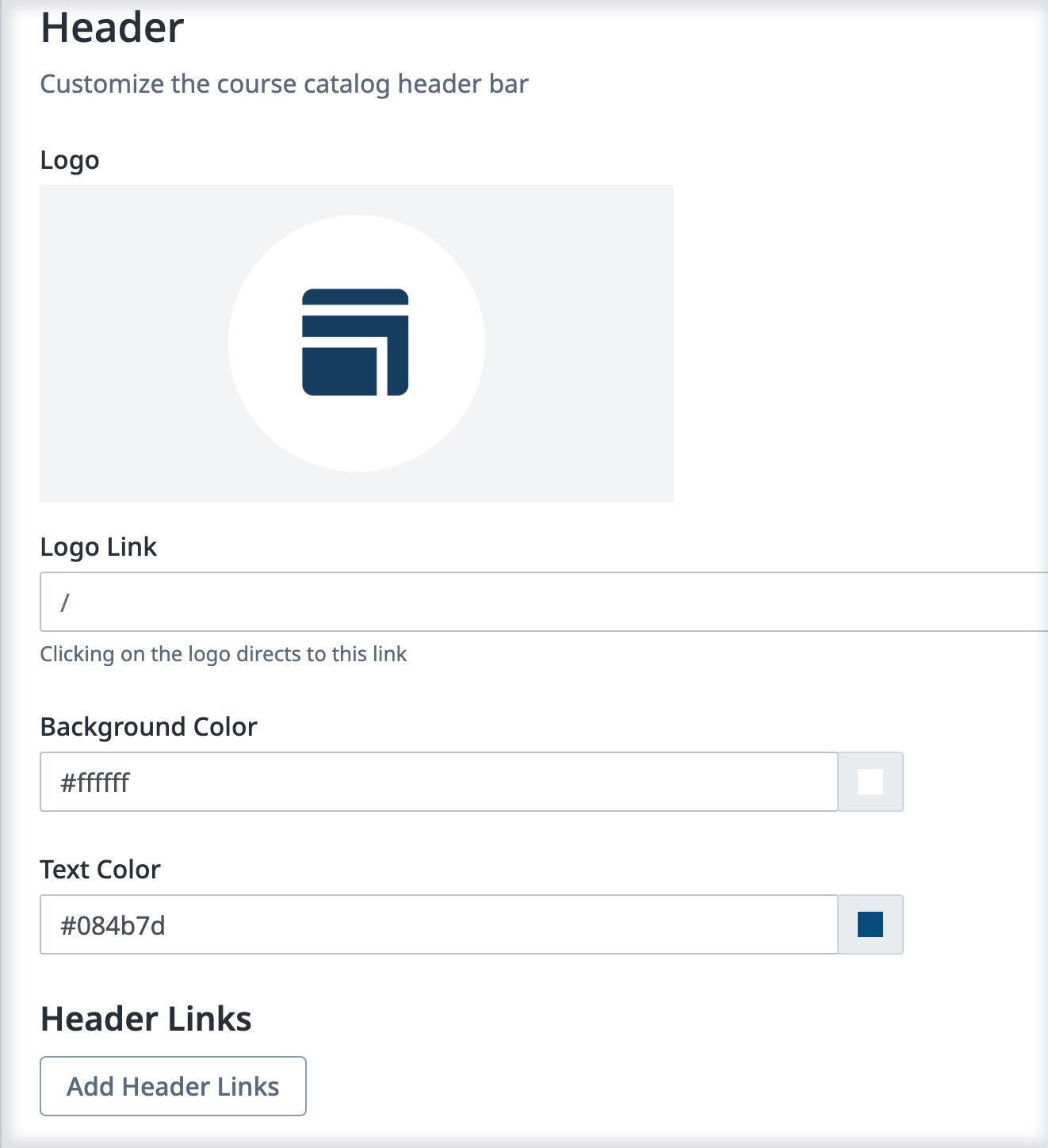This screenshot has width=1048, height=1148.
Task: Click the dark blue logo icon
Action: [355, 342]
